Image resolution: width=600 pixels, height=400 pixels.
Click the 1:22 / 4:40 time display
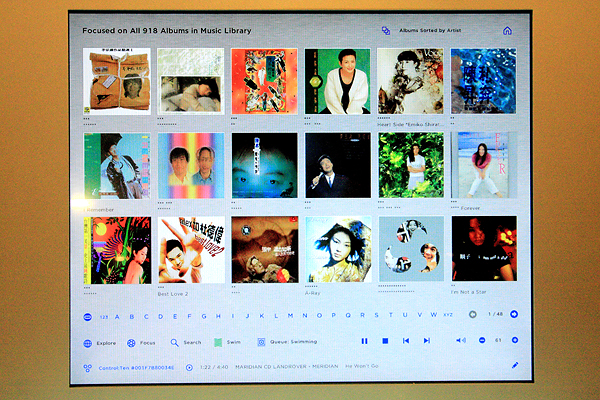pyautogui.click(x=214, y=367)
